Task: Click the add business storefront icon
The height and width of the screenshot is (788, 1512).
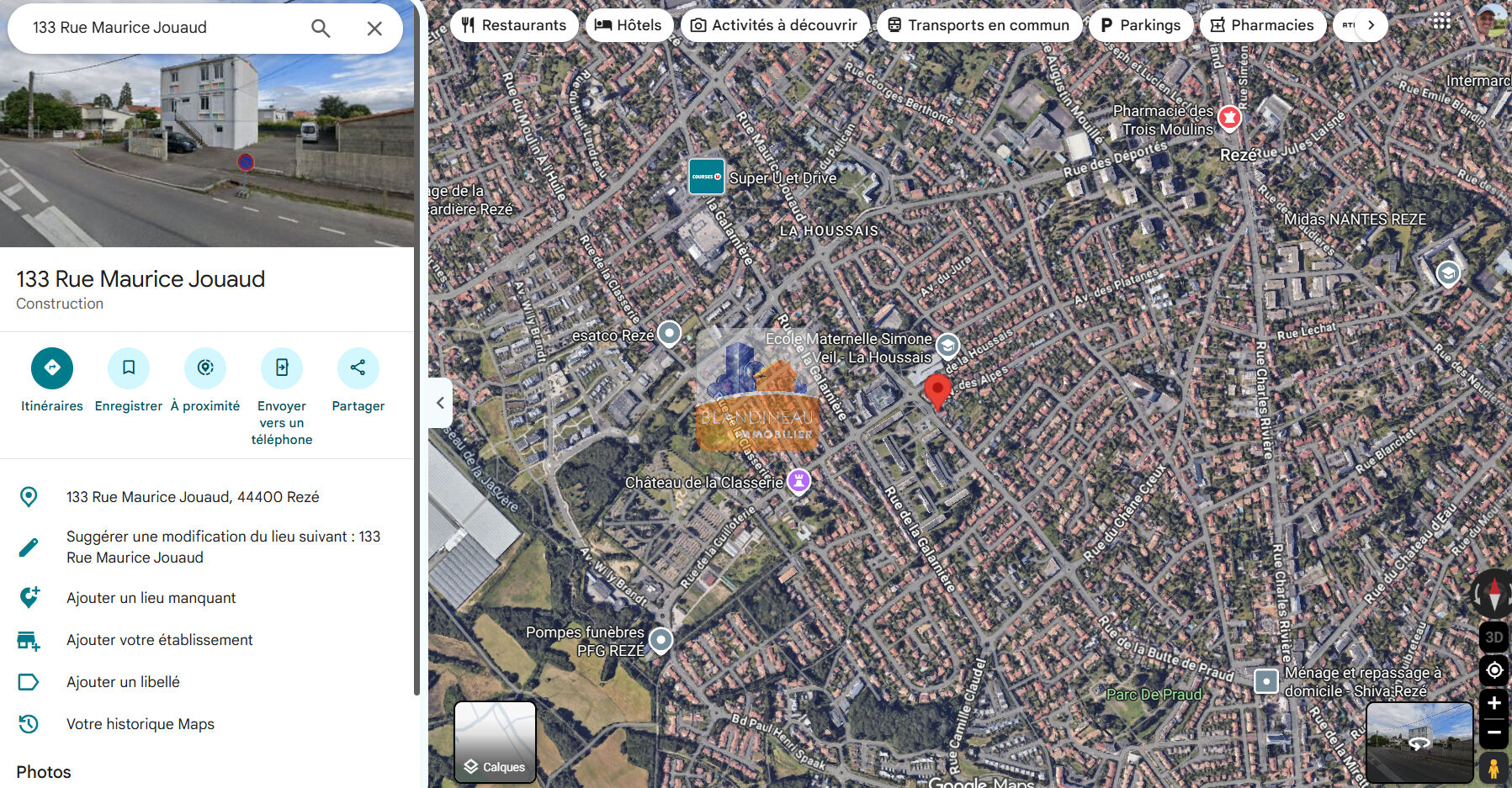Action: [29, 640]
